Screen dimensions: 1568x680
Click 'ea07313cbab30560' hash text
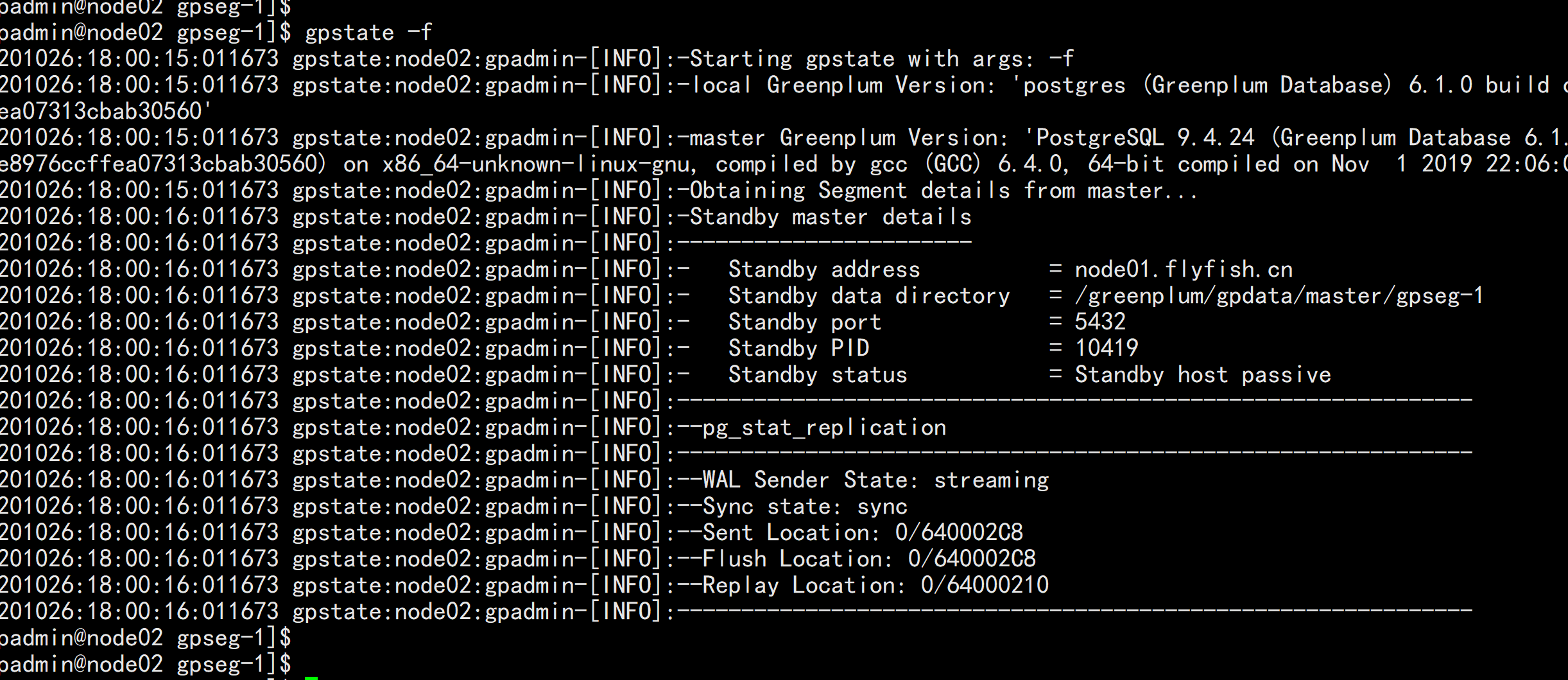(101, 112)
